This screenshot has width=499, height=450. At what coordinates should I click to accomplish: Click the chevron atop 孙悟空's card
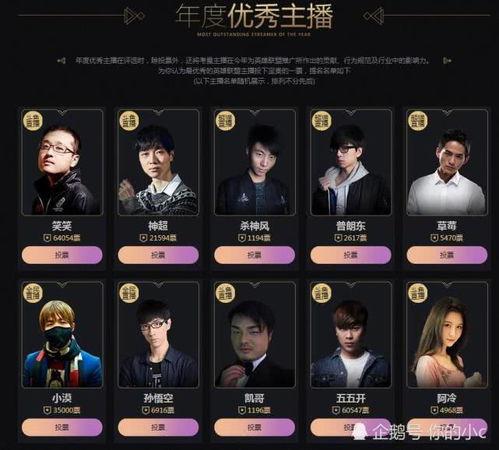(x=158, y=285)
